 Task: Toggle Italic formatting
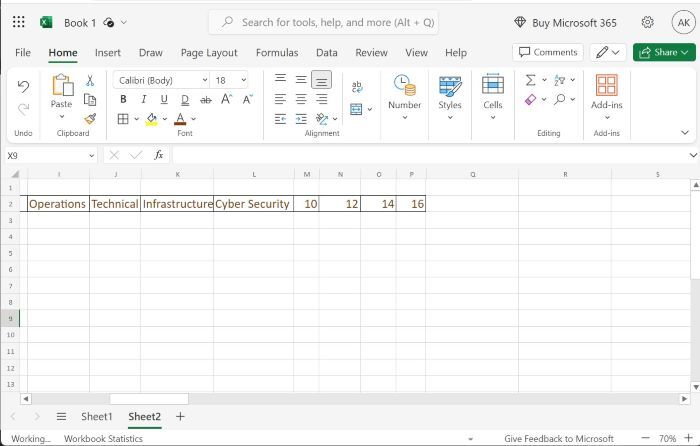tap(144, 99)
